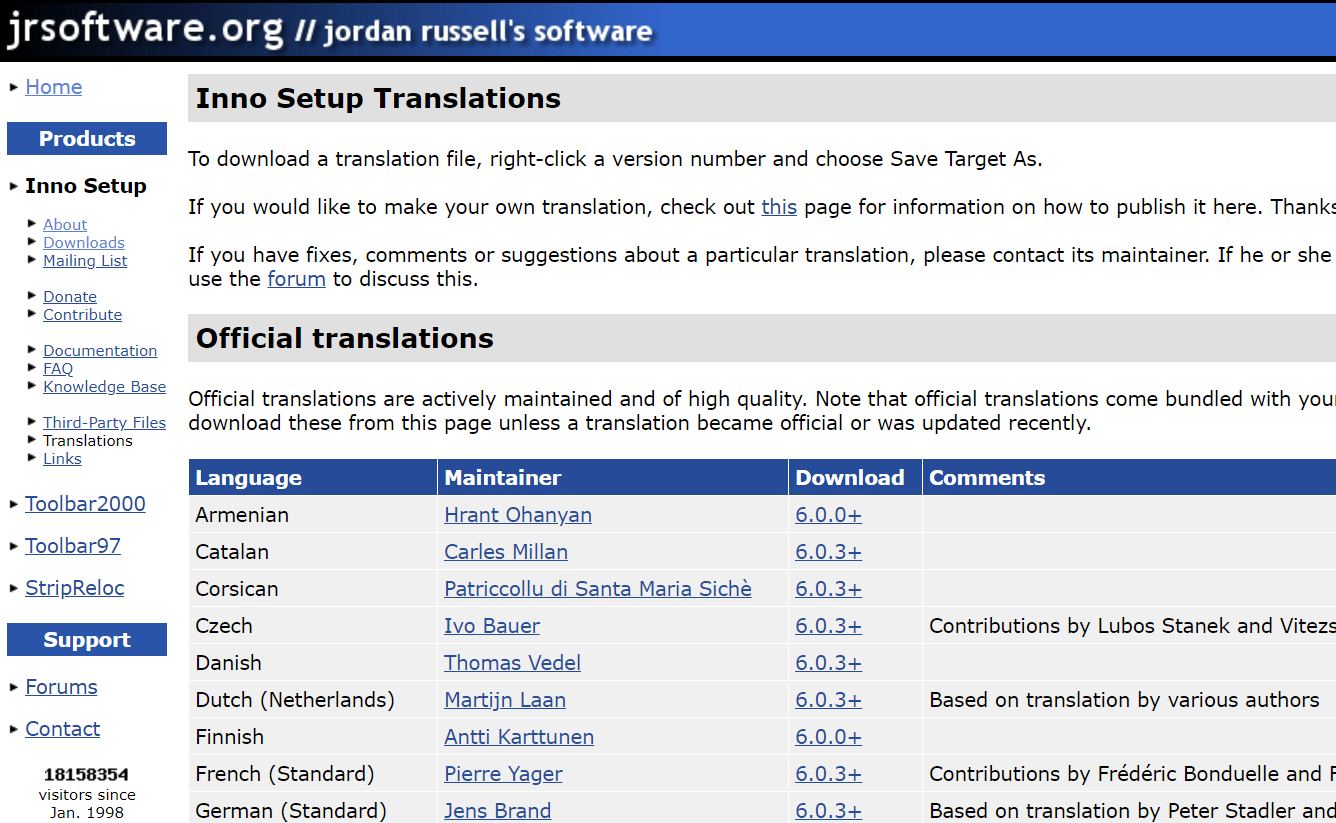Download Dutch translation 6.0.3+
The height and width of the screenshot is (823, 1336).
[x=828, y=700]
